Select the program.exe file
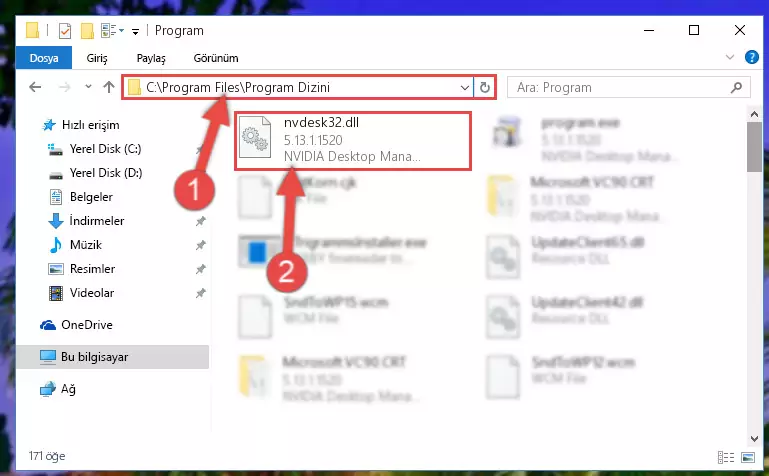 pos(584,139)
